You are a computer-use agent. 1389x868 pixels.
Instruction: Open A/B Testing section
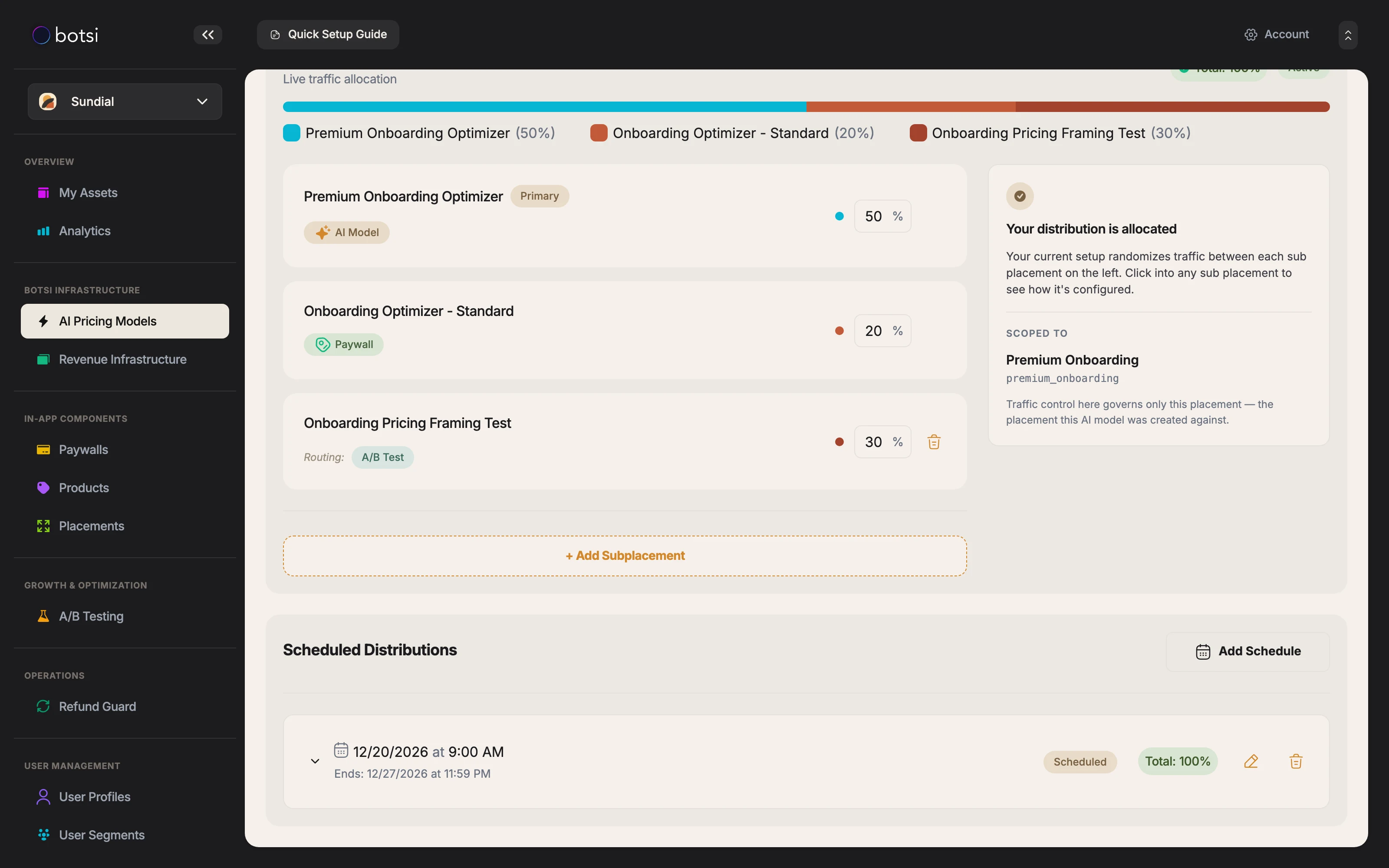[x=125, y=616]
